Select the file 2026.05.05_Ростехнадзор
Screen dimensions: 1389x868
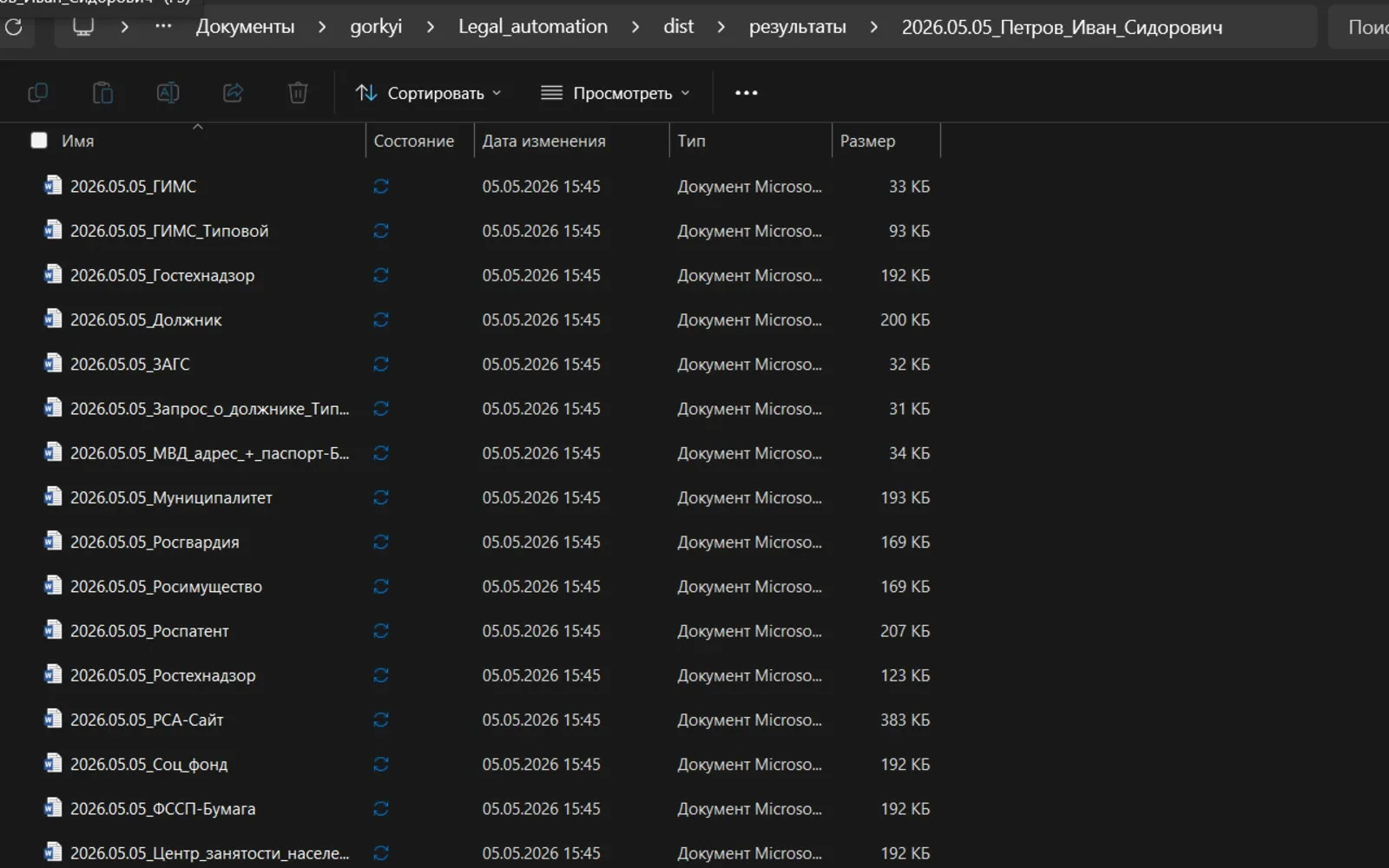click(x=162, y=675)
